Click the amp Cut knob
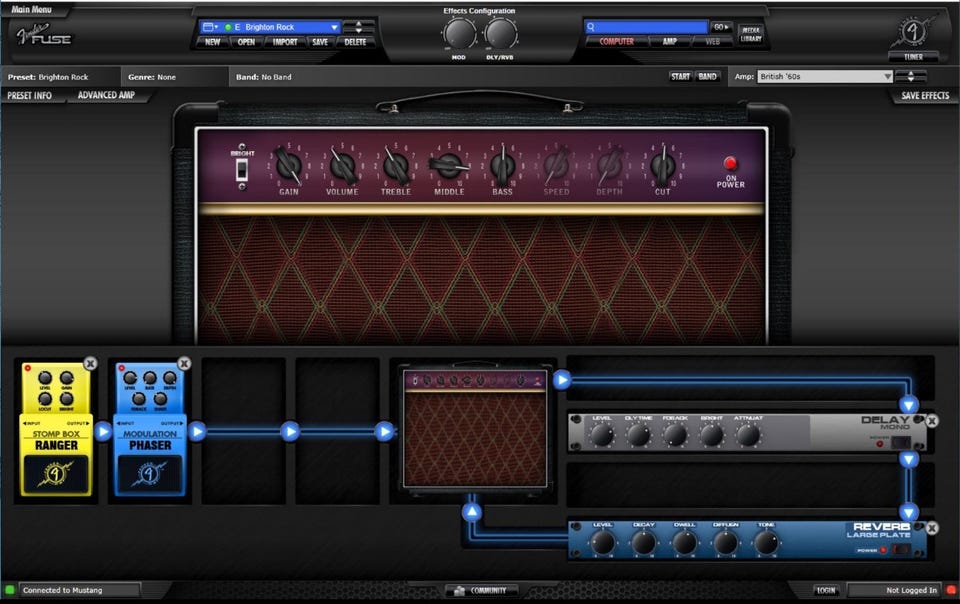The height and width of the screenshot is (604, 960). pyautogui.click(x=662, y=166)
